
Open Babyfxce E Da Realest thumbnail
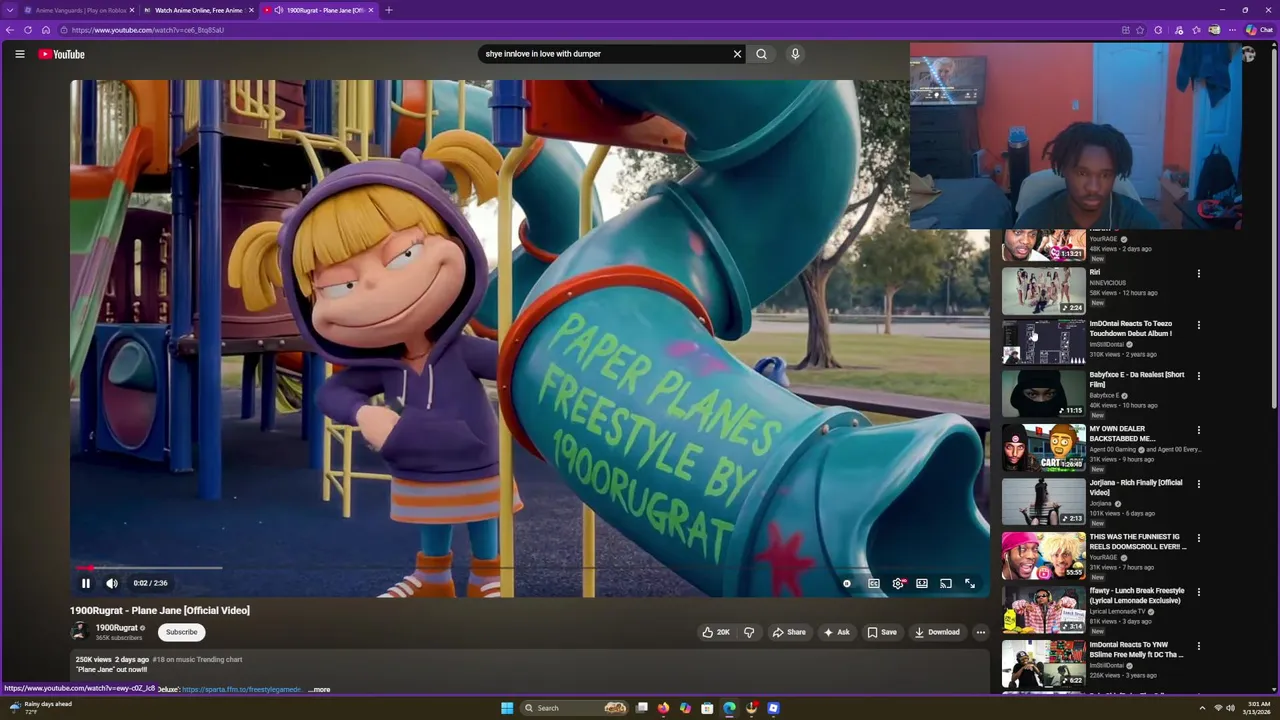pos(1043,393)
